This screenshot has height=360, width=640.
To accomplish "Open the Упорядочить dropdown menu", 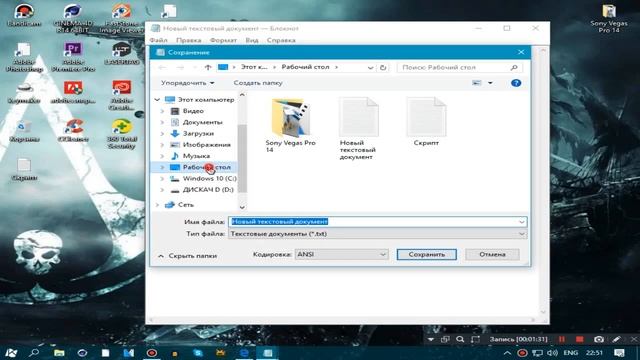I will point(187,83).
